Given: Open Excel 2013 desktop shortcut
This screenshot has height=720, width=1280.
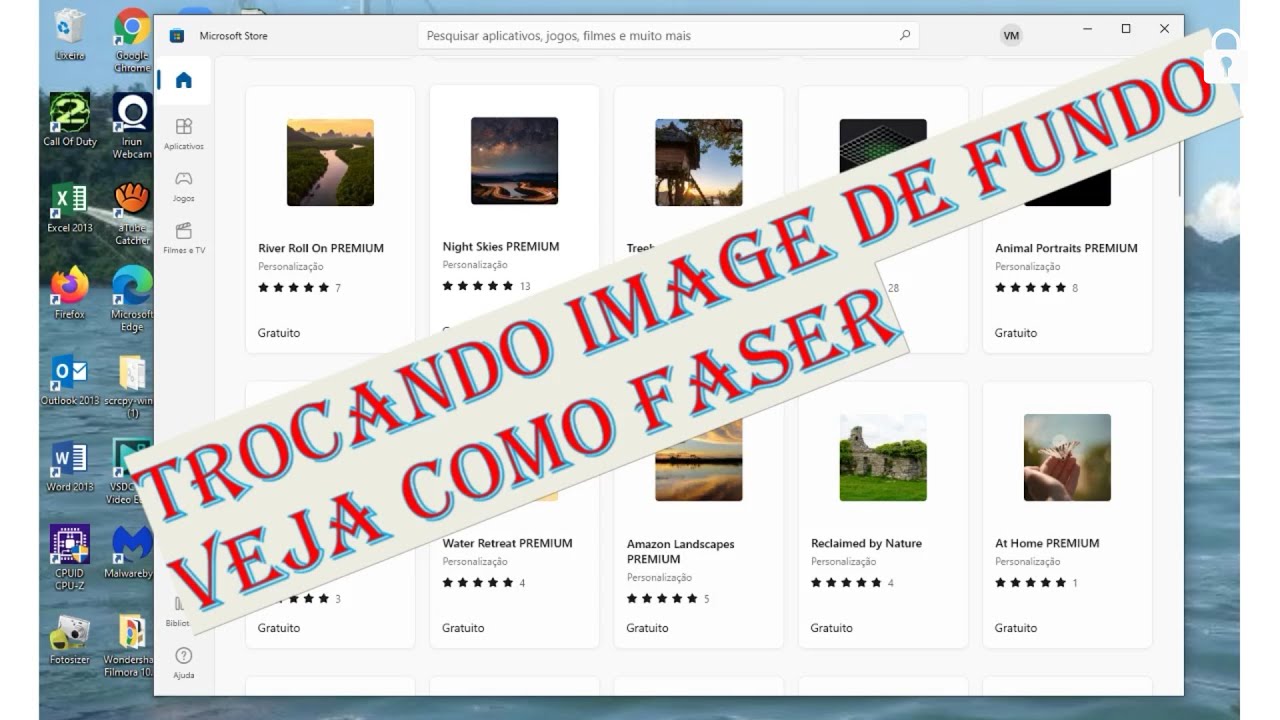Looking at the screenshot, I should pyautogui.click(x=70, y=208).
